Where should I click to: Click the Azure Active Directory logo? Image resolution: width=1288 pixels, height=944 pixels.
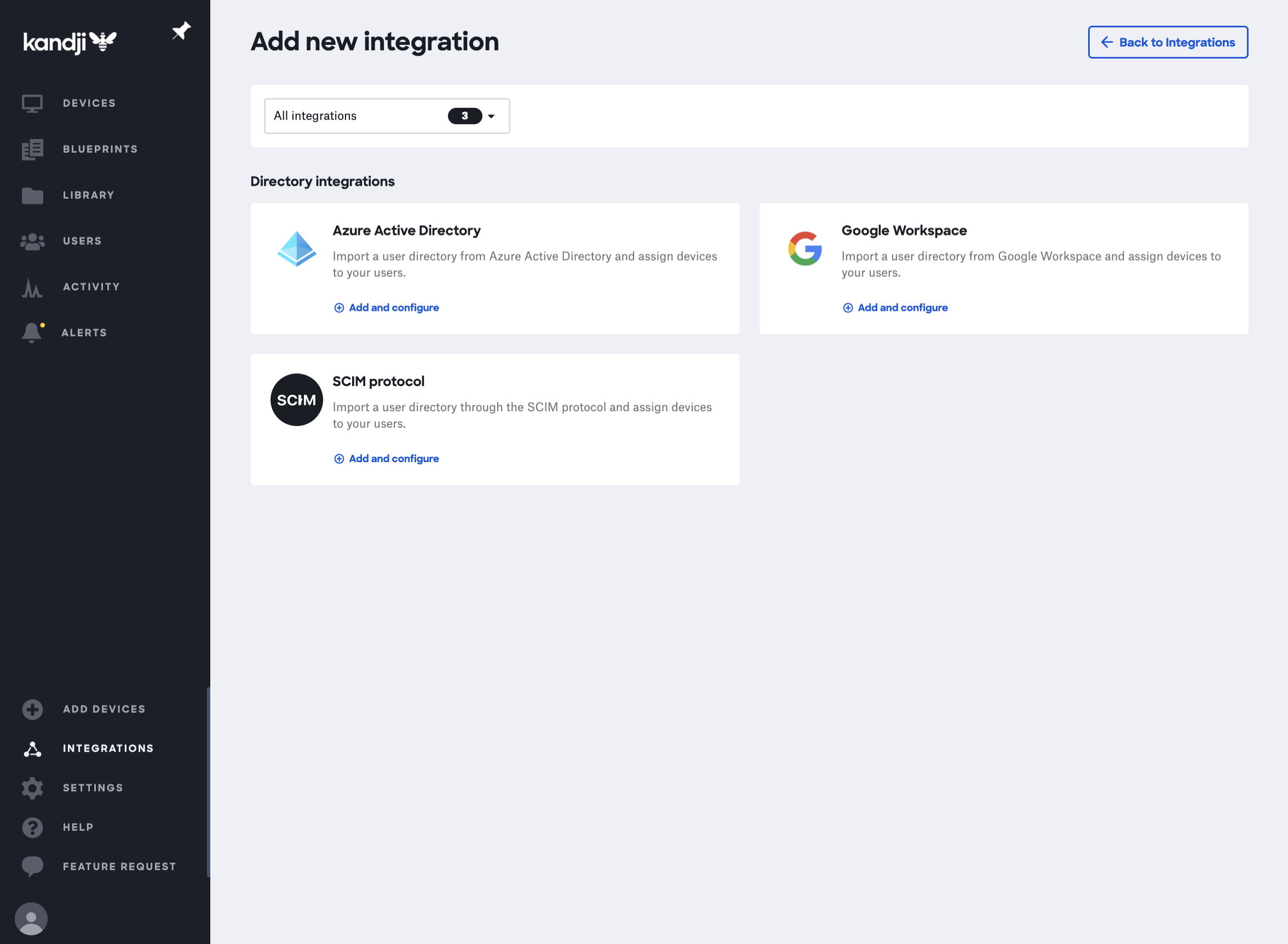[x=297, y=249]
